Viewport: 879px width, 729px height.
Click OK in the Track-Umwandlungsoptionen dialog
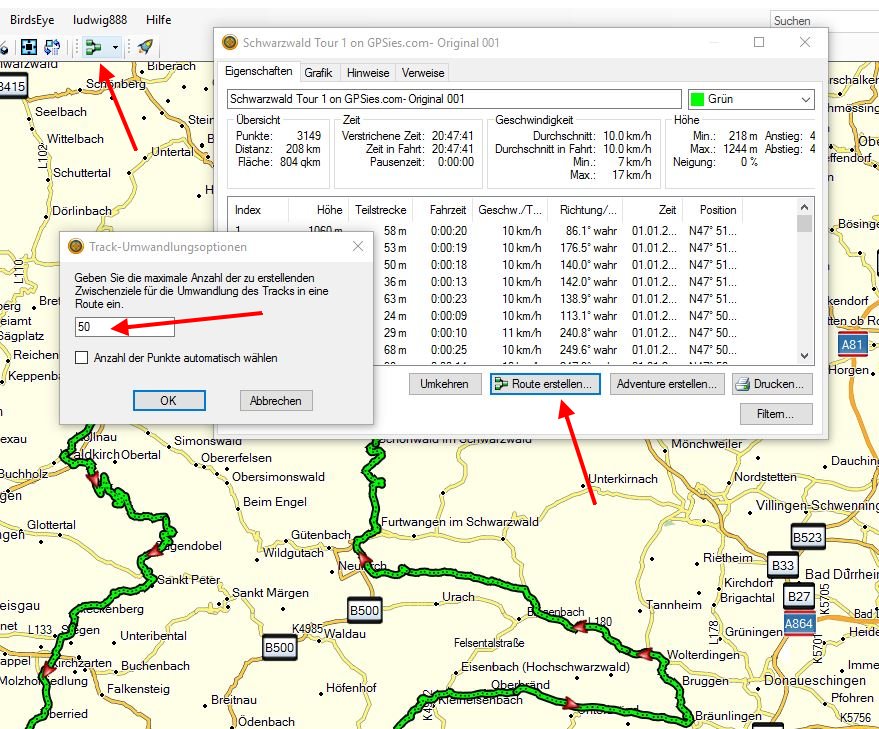tap(169, 400)
